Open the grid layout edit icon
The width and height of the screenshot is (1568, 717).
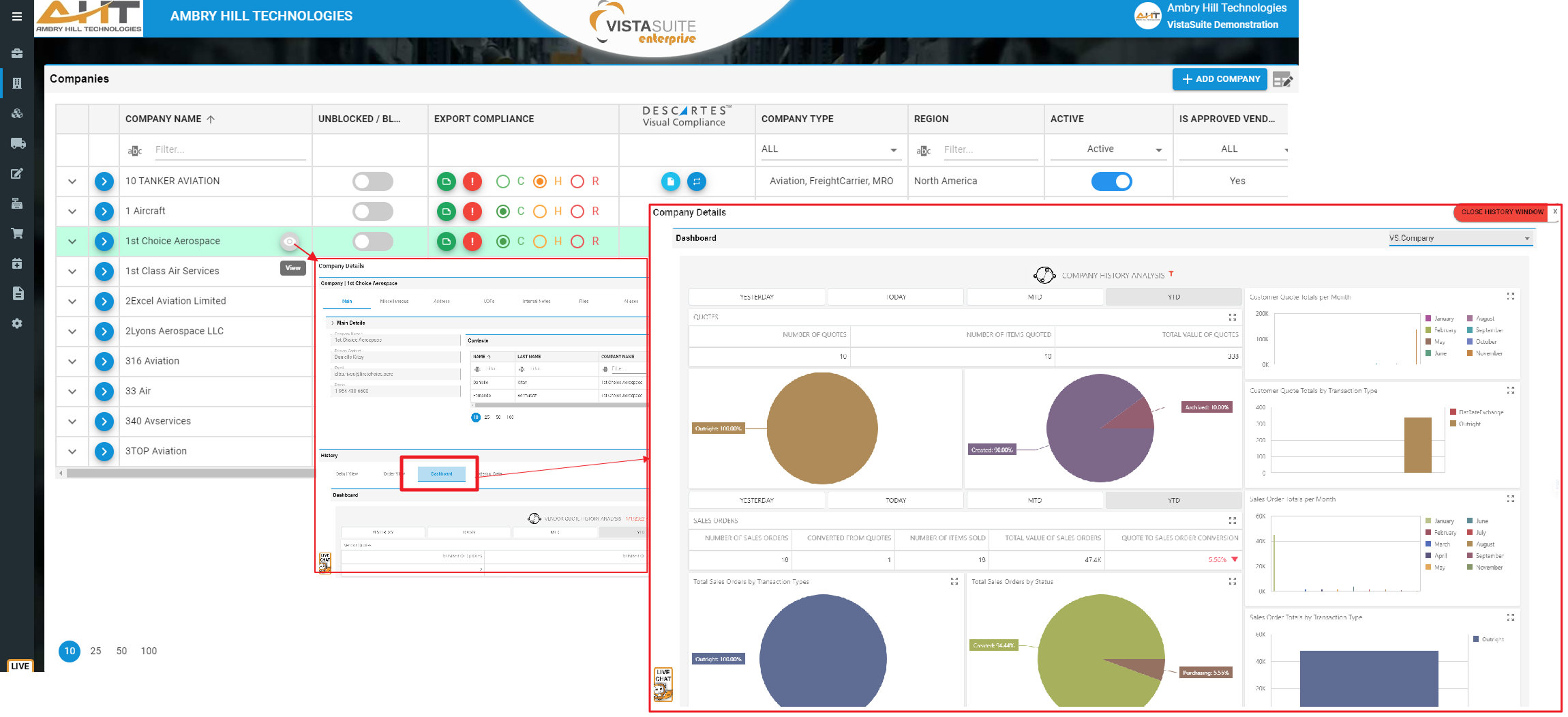1282,80
